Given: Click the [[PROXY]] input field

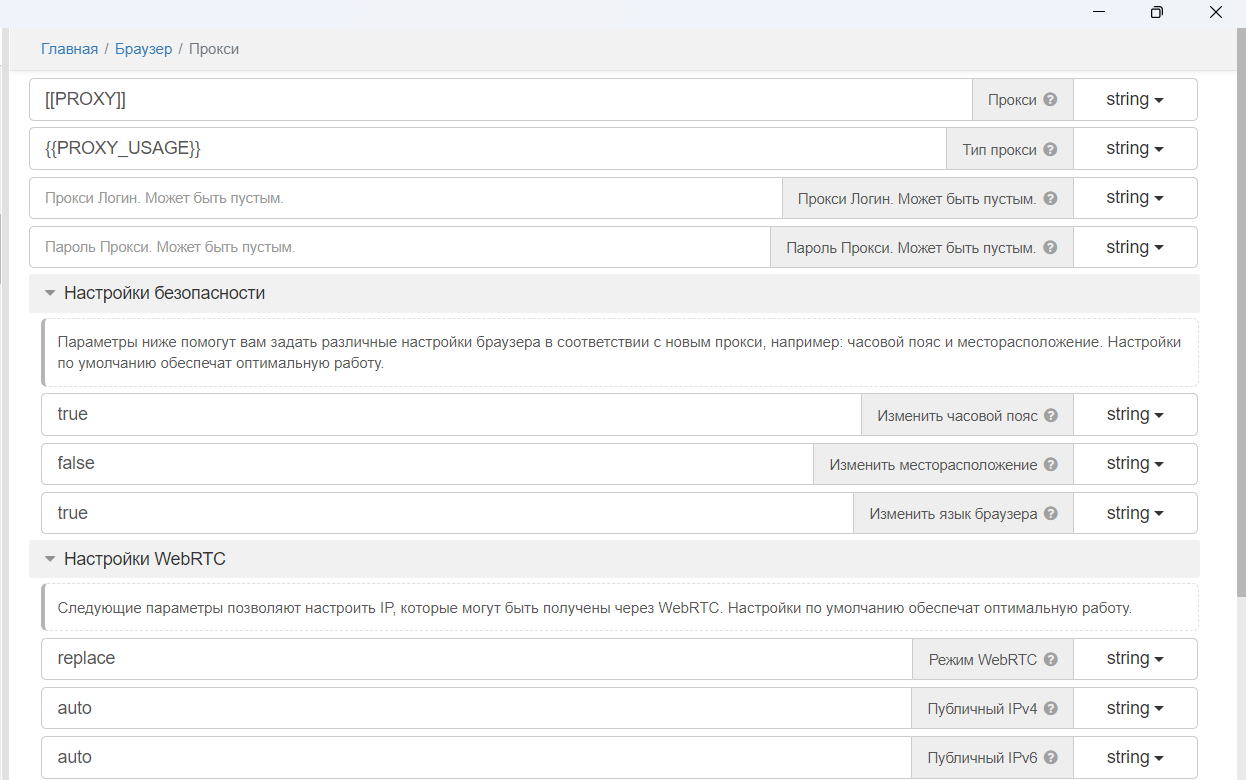Looking at the screenshot, I should point(500,100).
